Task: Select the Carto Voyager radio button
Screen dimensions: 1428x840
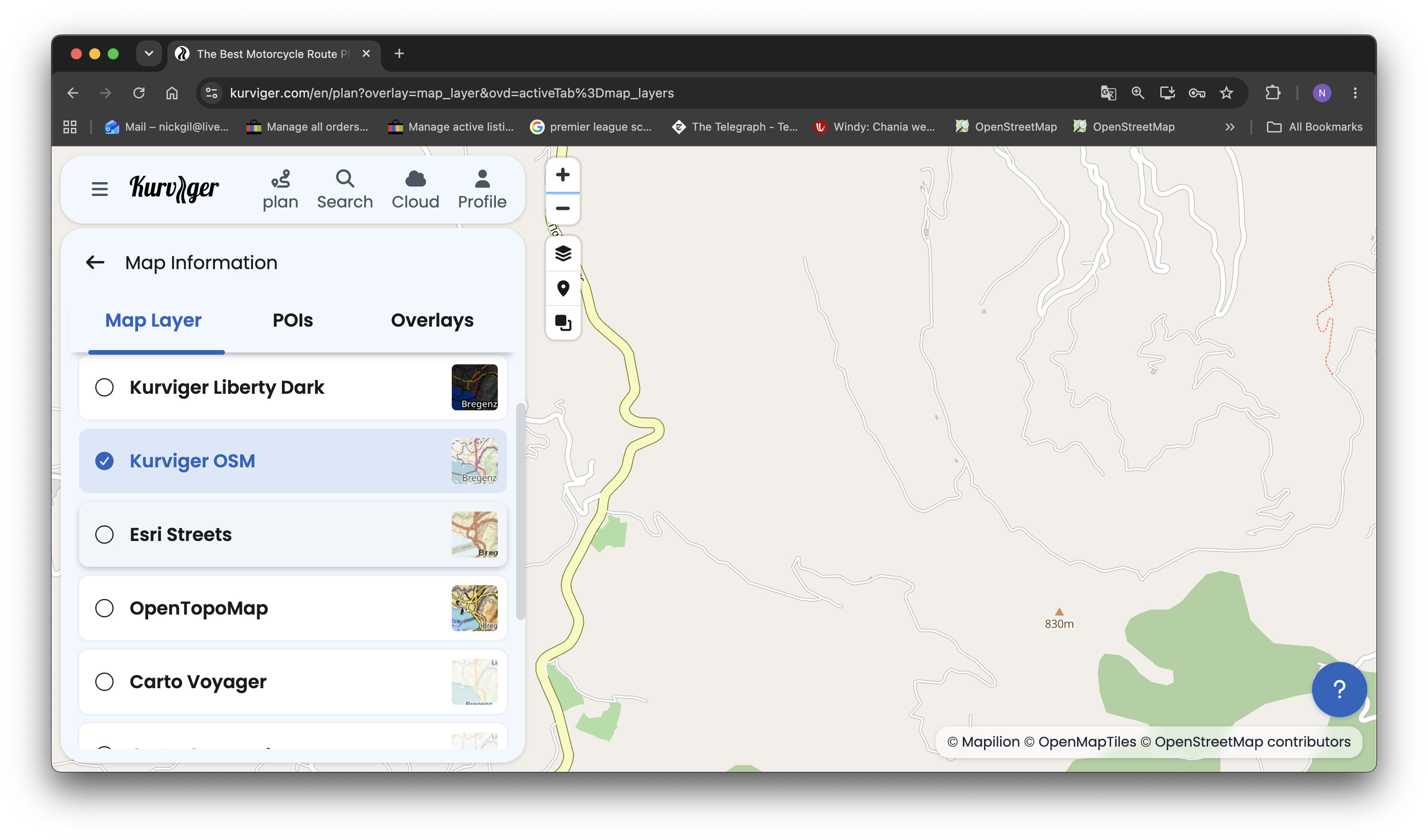Action: click(x=104, y=682)
